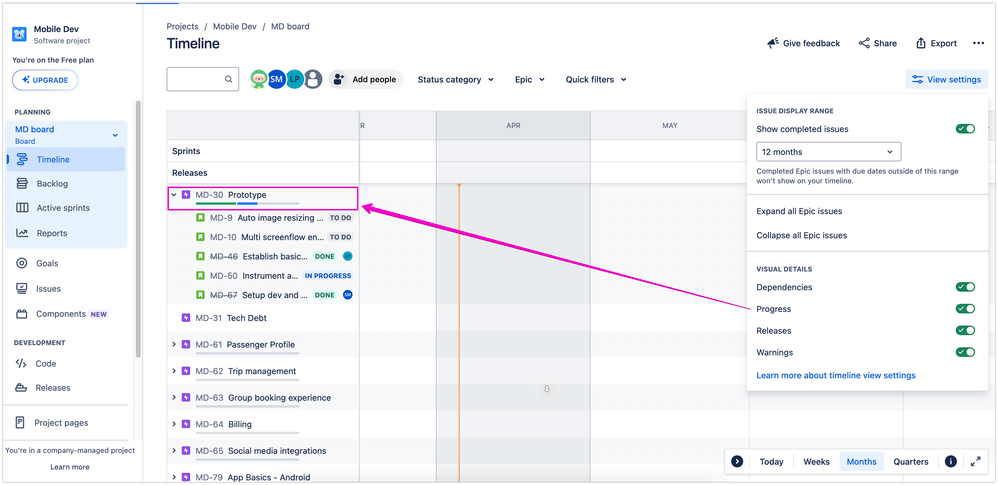Click the timeline legend info icon

coord(951,461)
